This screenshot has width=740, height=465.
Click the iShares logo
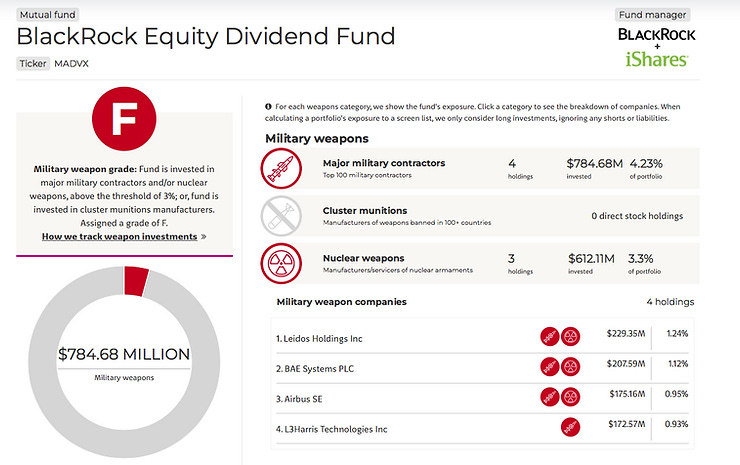(x=656, y=59)
